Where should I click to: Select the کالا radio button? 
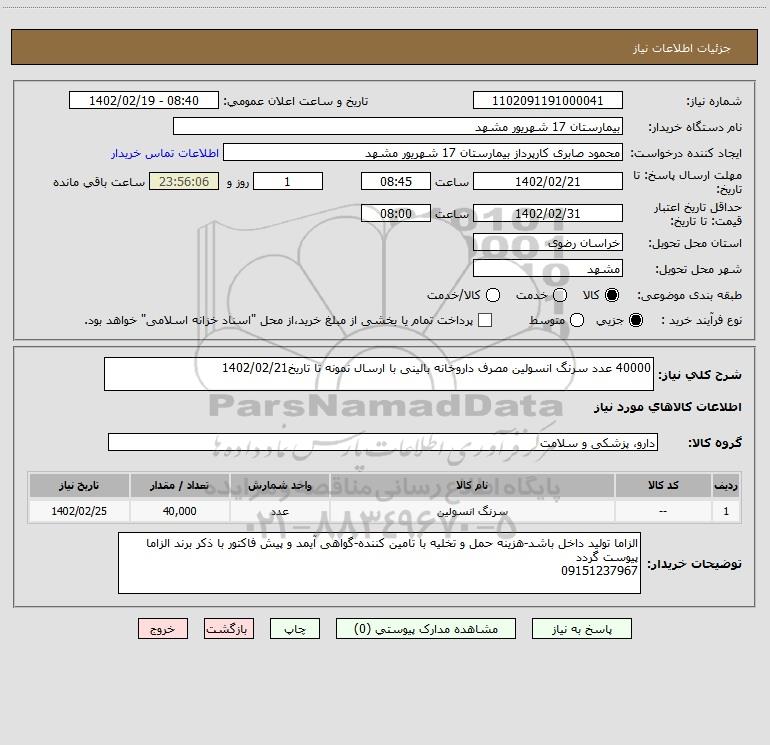pyautogui.click(x=612, y=295)
